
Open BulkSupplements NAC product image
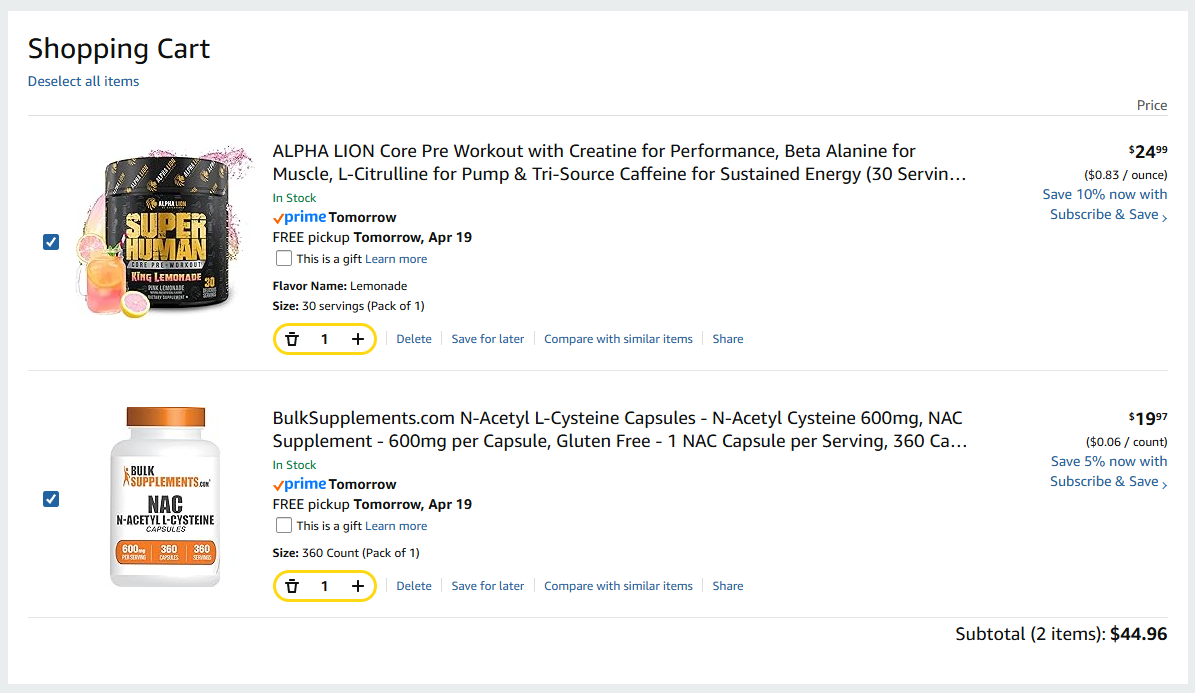[165, 497]
